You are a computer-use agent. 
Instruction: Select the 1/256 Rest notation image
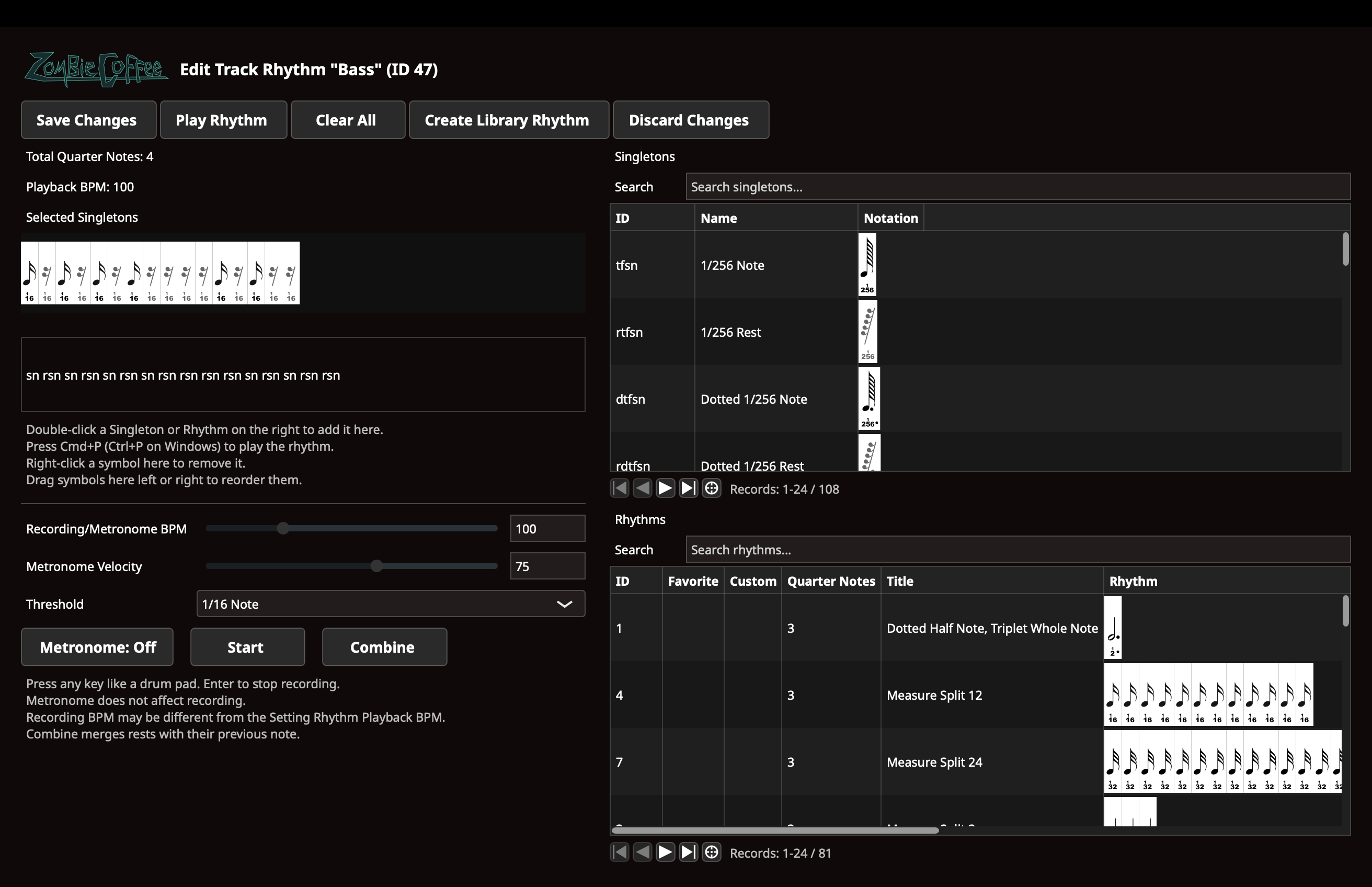[867, 332]
